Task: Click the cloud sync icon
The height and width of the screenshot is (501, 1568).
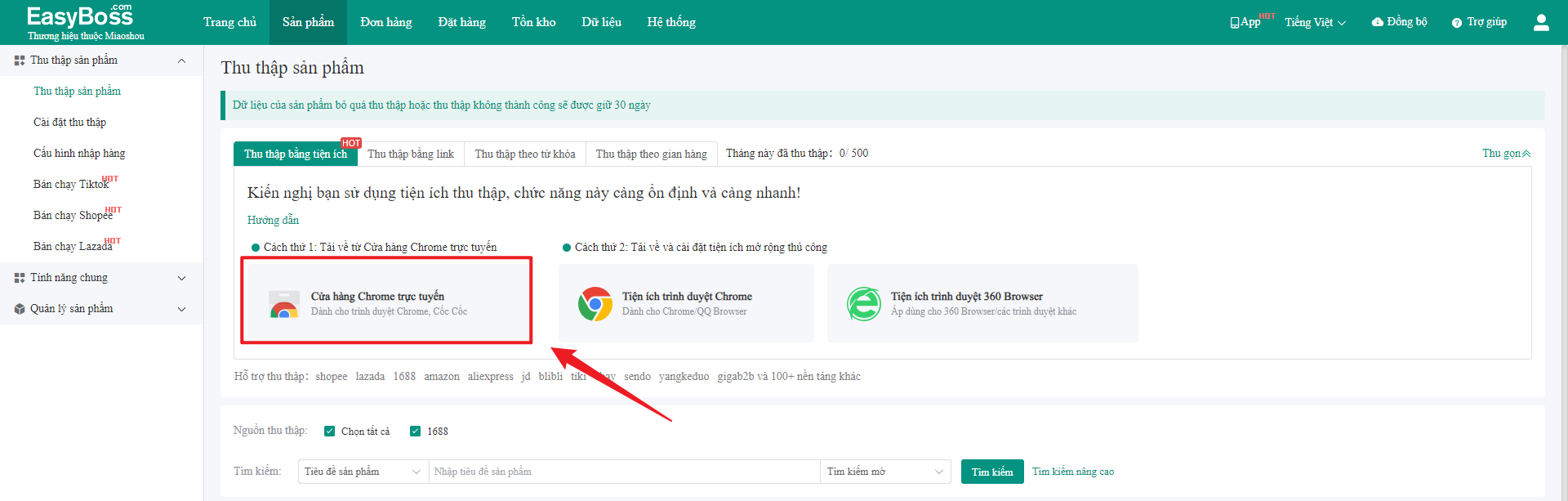Action: pos(1378,22)
